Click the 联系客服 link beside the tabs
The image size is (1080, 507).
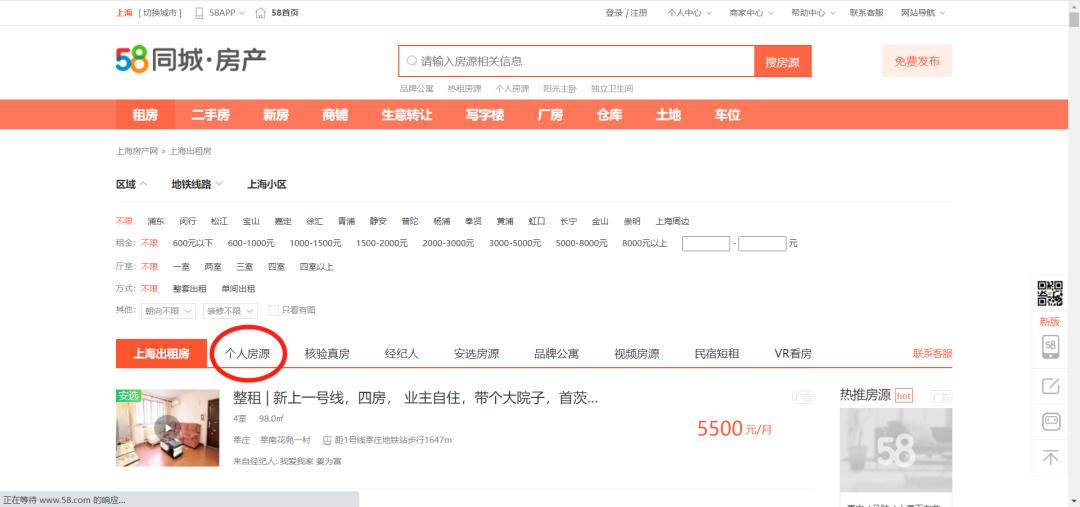pos(933,354)
